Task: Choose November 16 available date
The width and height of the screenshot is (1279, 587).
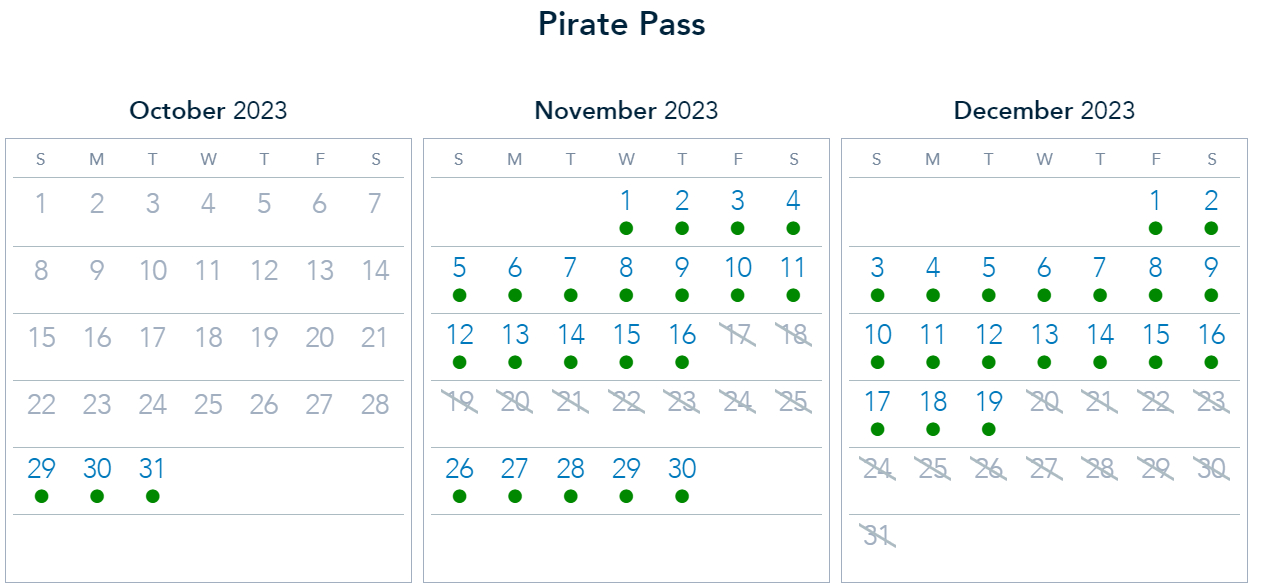Action: point(682,335)
